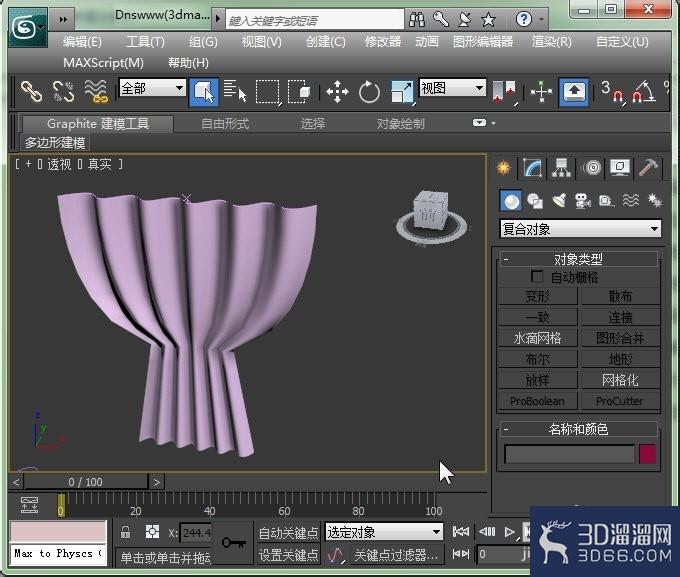
Task: Open the 视图(V) menu
Action: click(262, 42)
